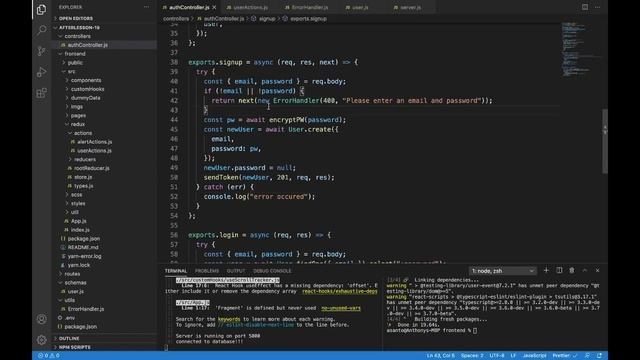Maximize the terminal panel with up chevron
The image size is (640, 360).
pyautogui.click(x=584, y=270)
